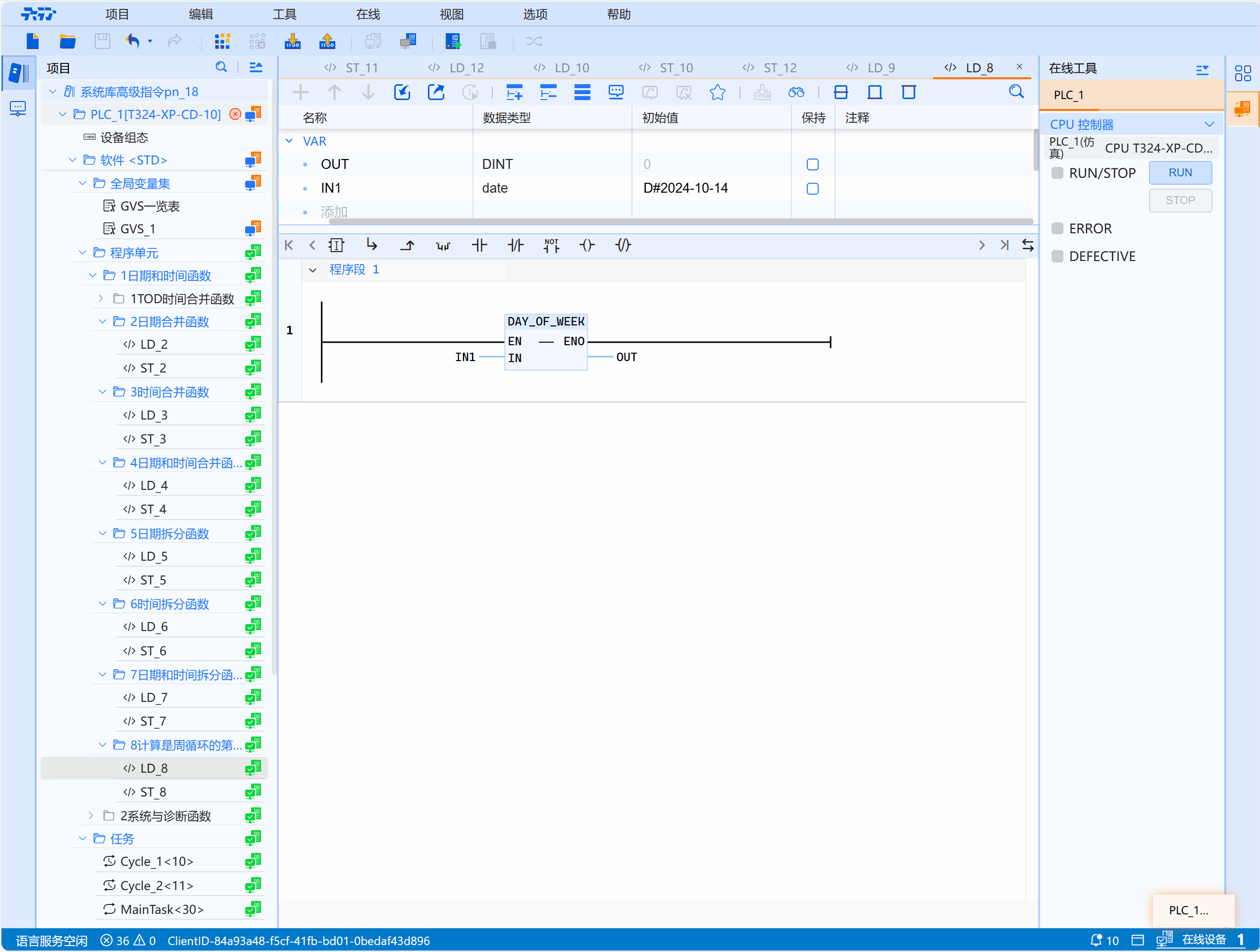Collapse 程序段 1 network
The height and width of the screenshot is (952, 1260).
pyautogui.click(x=313, y=270)
